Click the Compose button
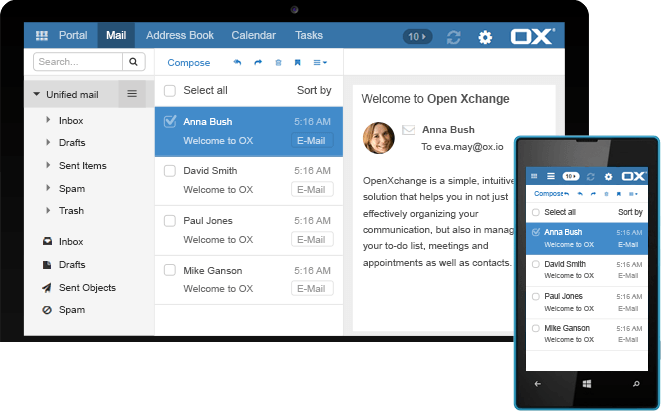Image resolution: width=661 pixels, height=411 pixels. tap(188, 63)
